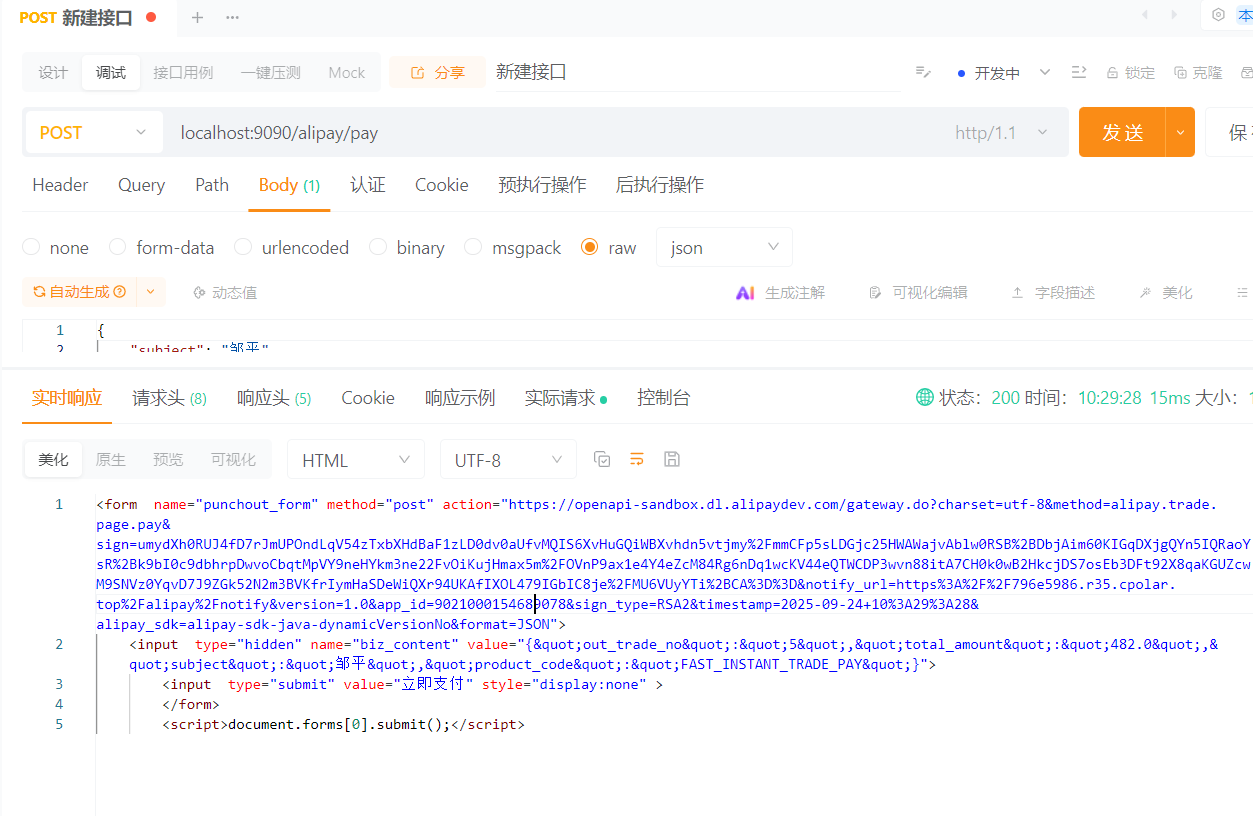This screenshot has width=1253, height=816.
Task: Select the urlencoded radio option
Action: tap(243, 247)
